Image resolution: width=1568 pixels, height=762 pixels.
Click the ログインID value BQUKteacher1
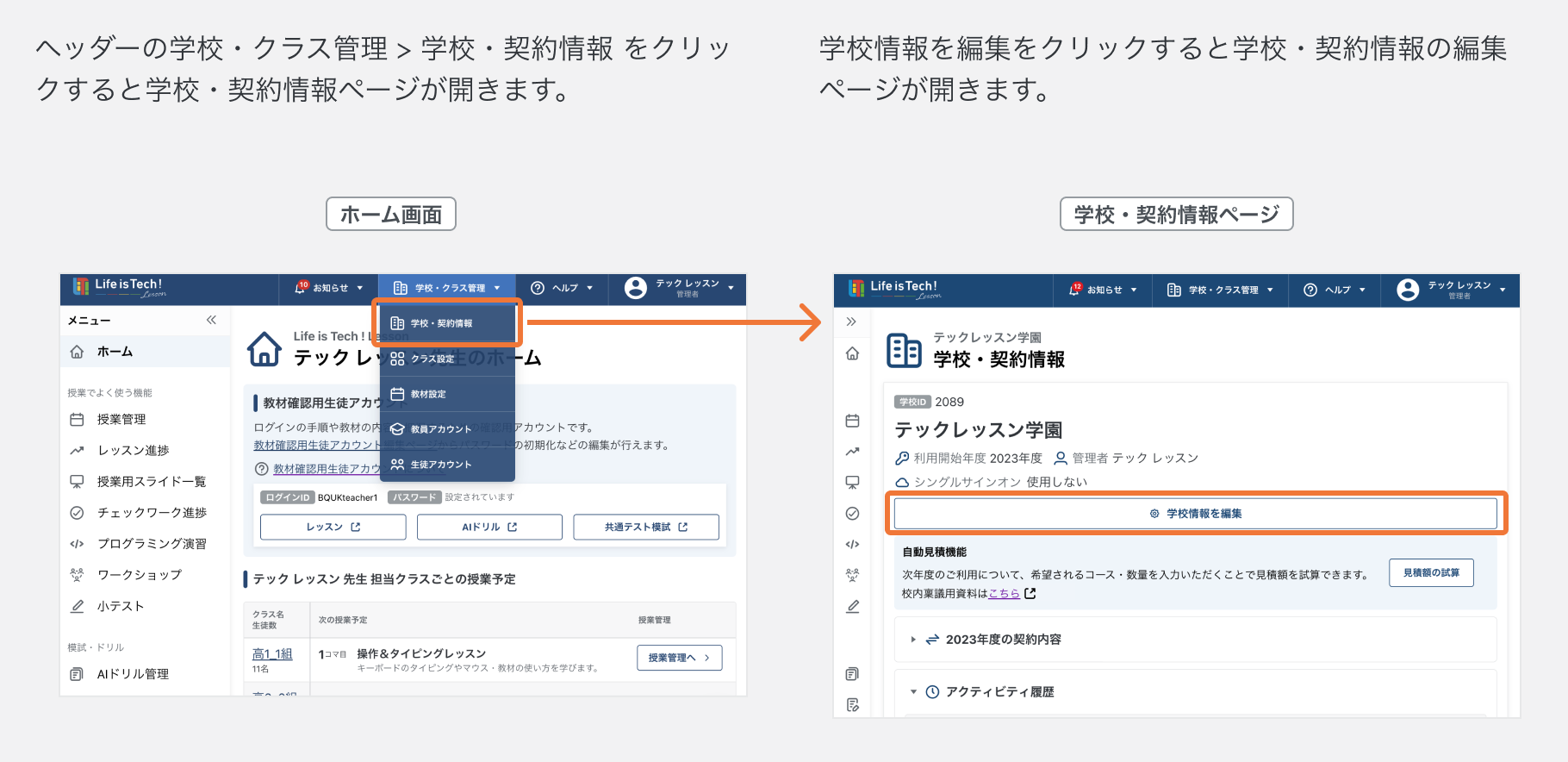[x=347, y=497]
